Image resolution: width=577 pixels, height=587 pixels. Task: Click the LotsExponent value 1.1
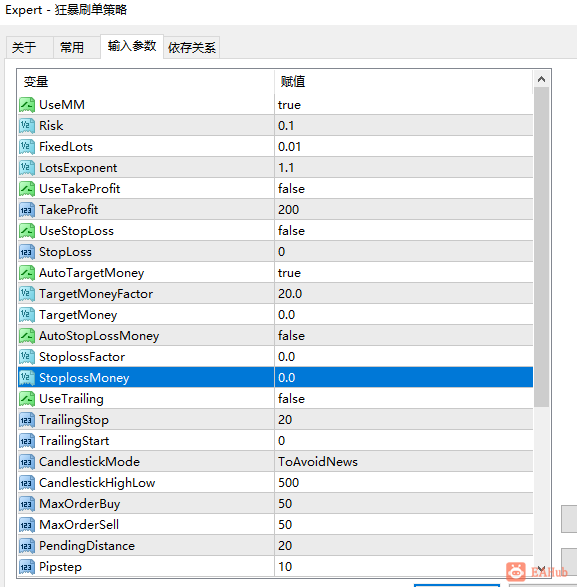coord(286,168)
